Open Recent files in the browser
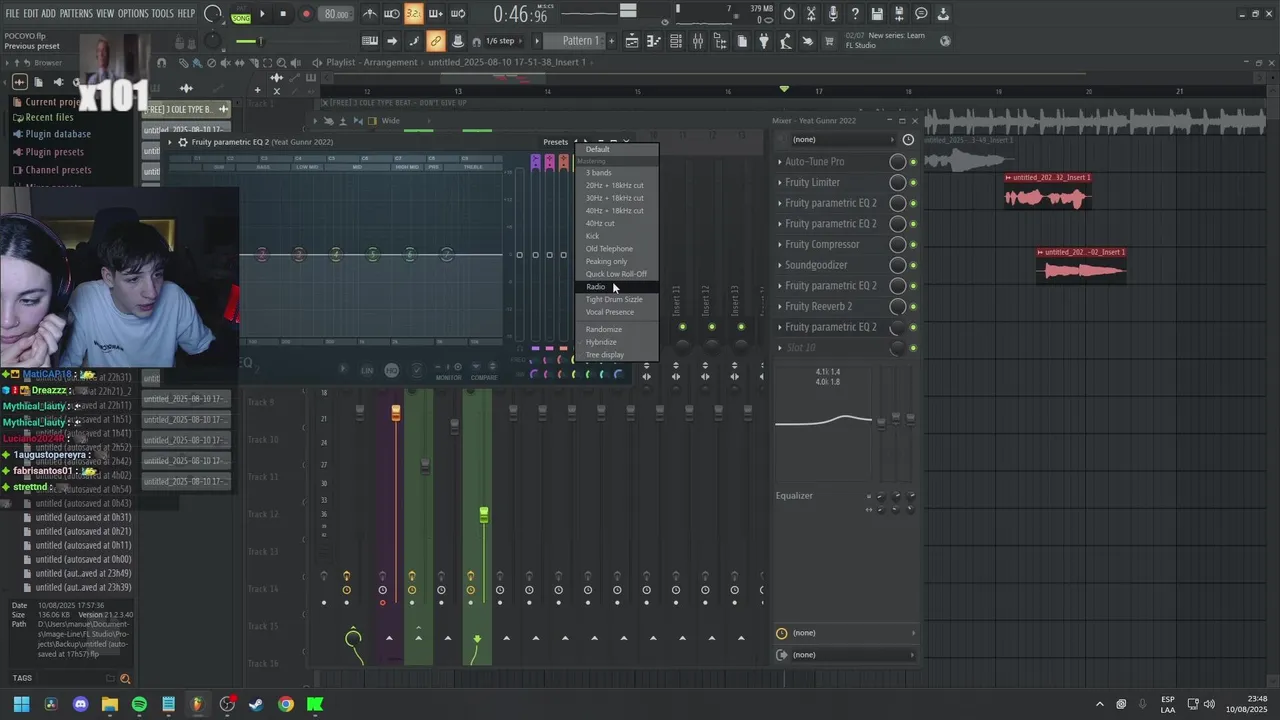 49,117
